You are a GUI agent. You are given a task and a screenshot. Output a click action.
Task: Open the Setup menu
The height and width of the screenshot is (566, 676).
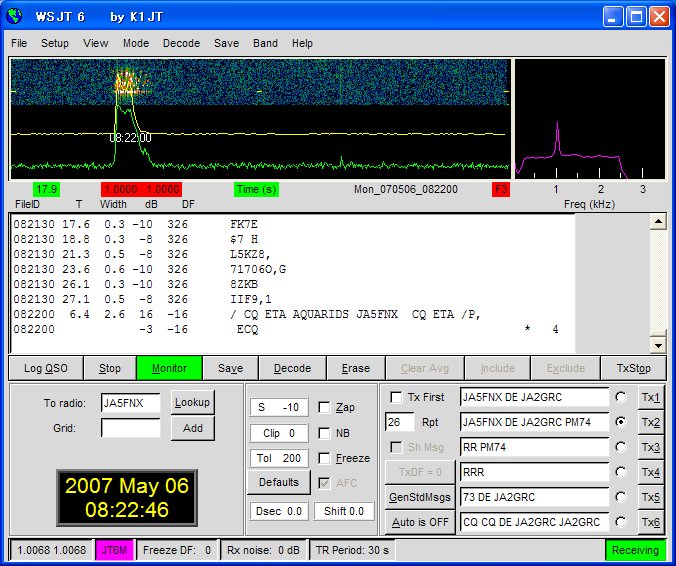55,43
